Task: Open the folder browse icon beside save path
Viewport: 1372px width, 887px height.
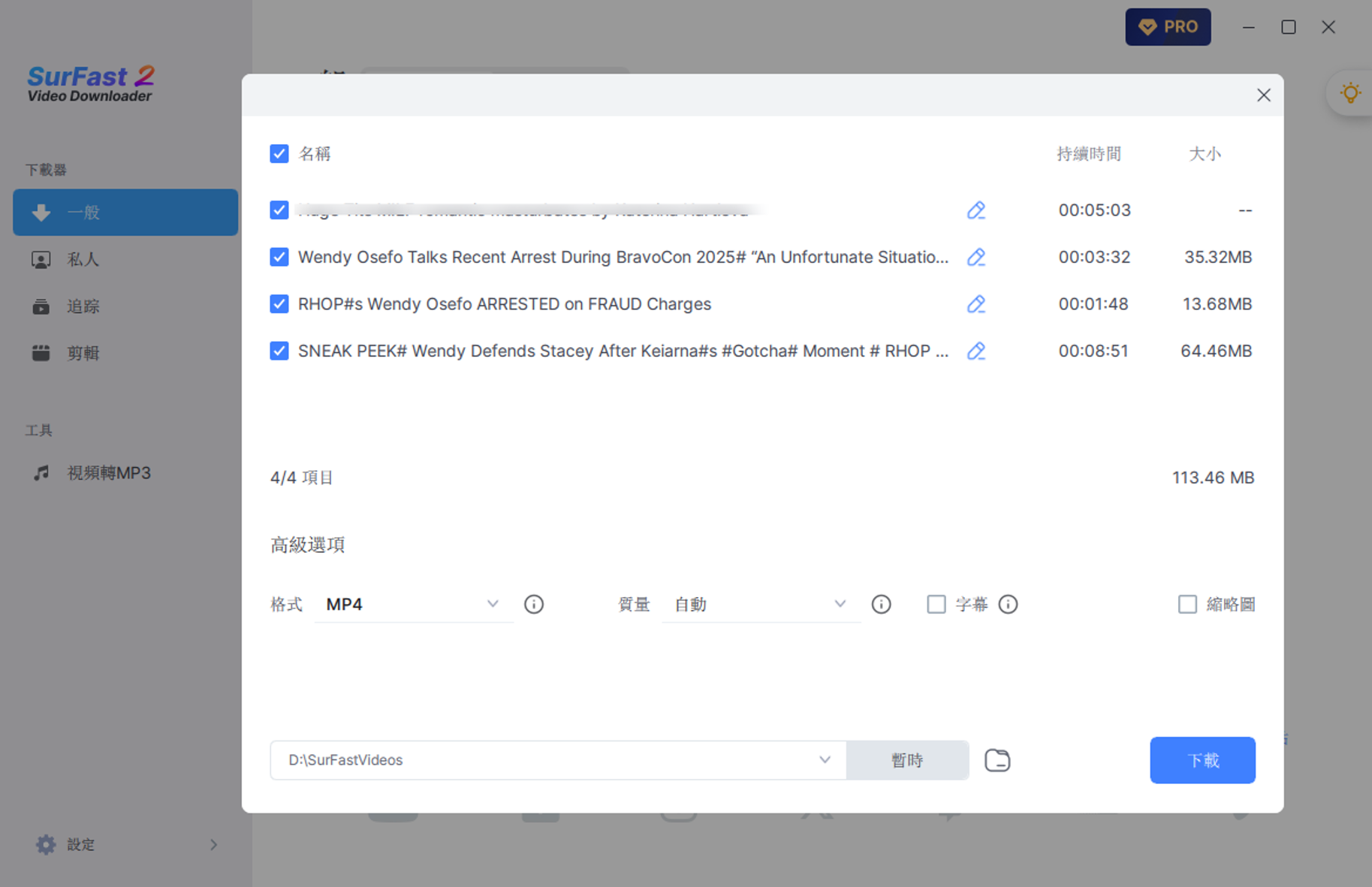Action: coord(997,760)
